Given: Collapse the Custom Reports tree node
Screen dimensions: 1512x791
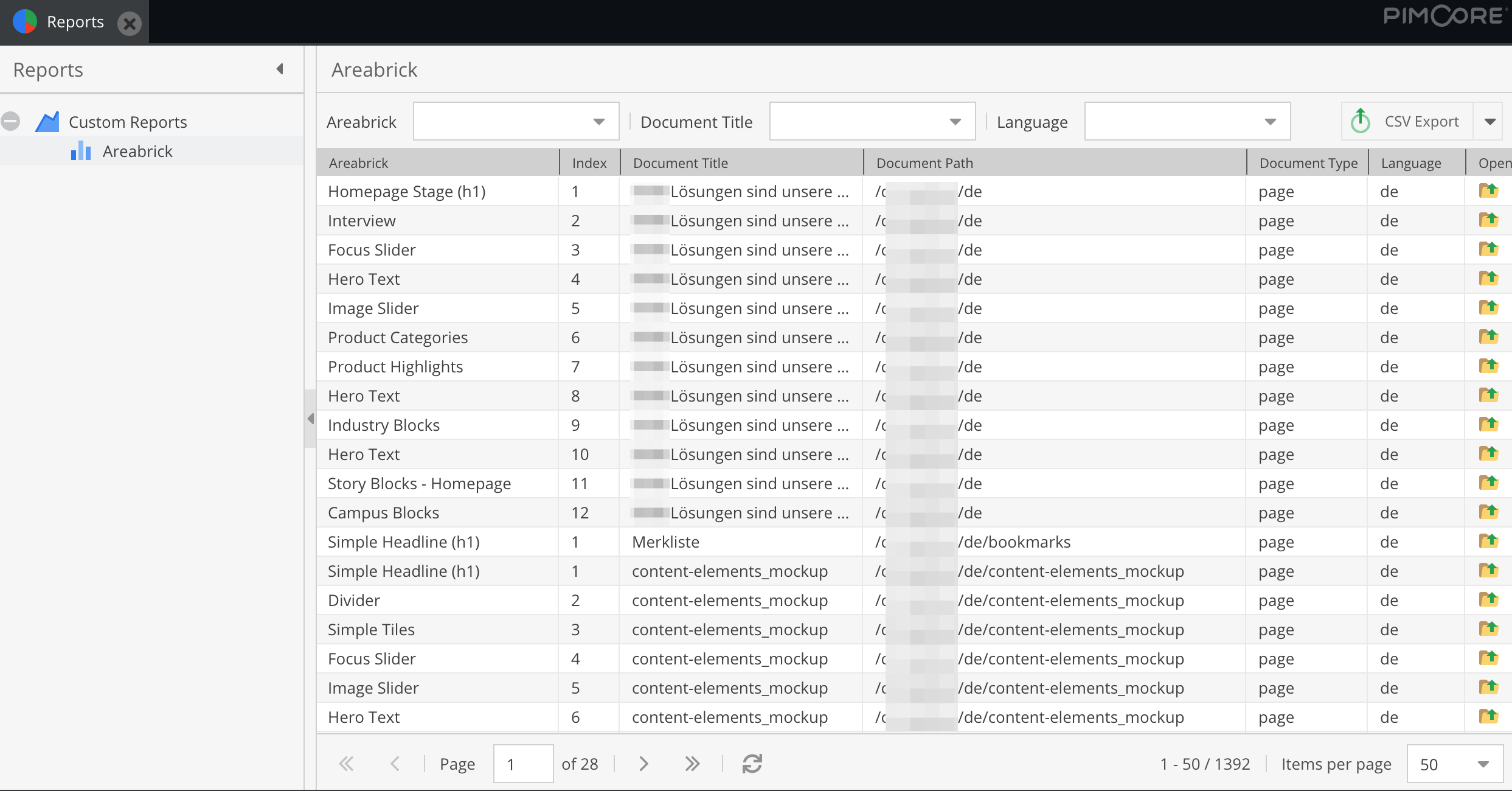Looking at the screenshot, I should tap(10, 122).
